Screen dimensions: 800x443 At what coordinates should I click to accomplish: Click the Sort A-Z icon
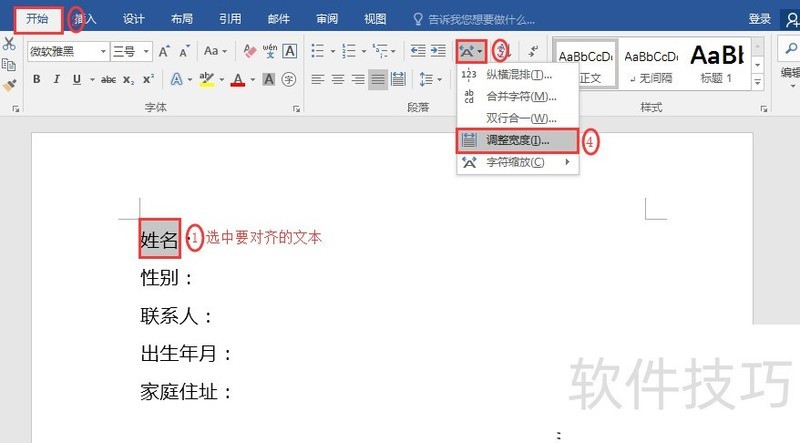pyautogui.click(x=502, y=51)
